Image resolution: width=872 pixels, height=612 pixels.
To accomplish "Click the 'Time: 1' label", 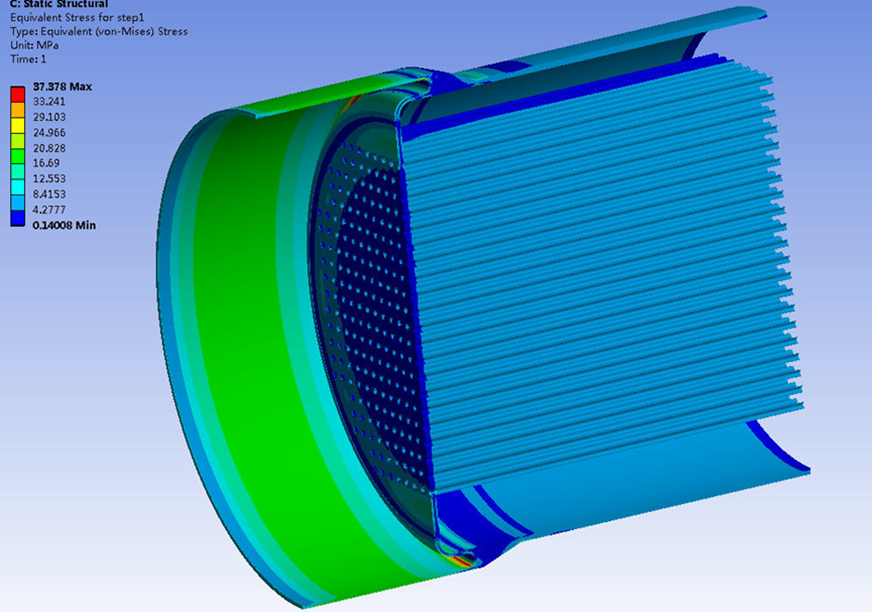I will pyautogui.click(x=28, y=59).
